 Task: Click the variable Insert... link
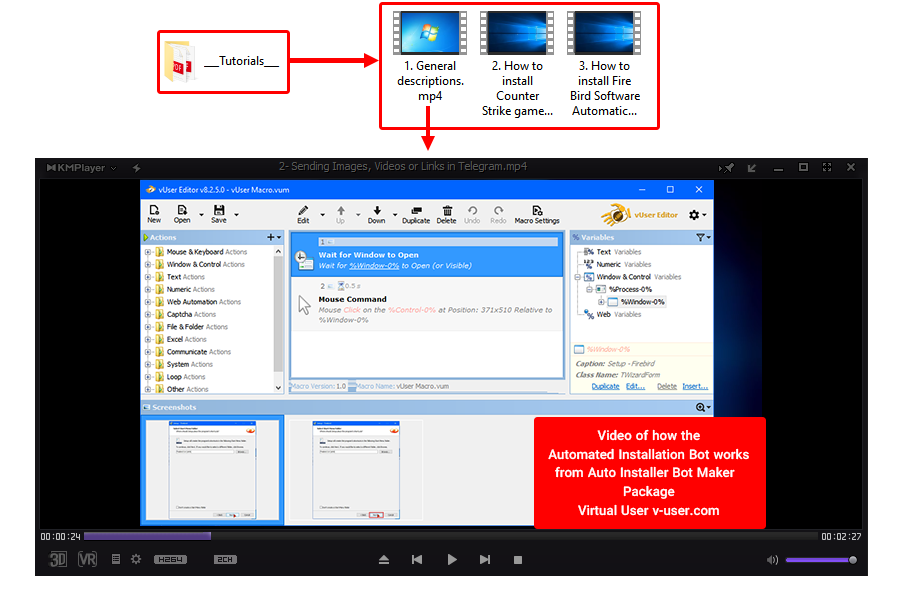[x=695, y=386]
